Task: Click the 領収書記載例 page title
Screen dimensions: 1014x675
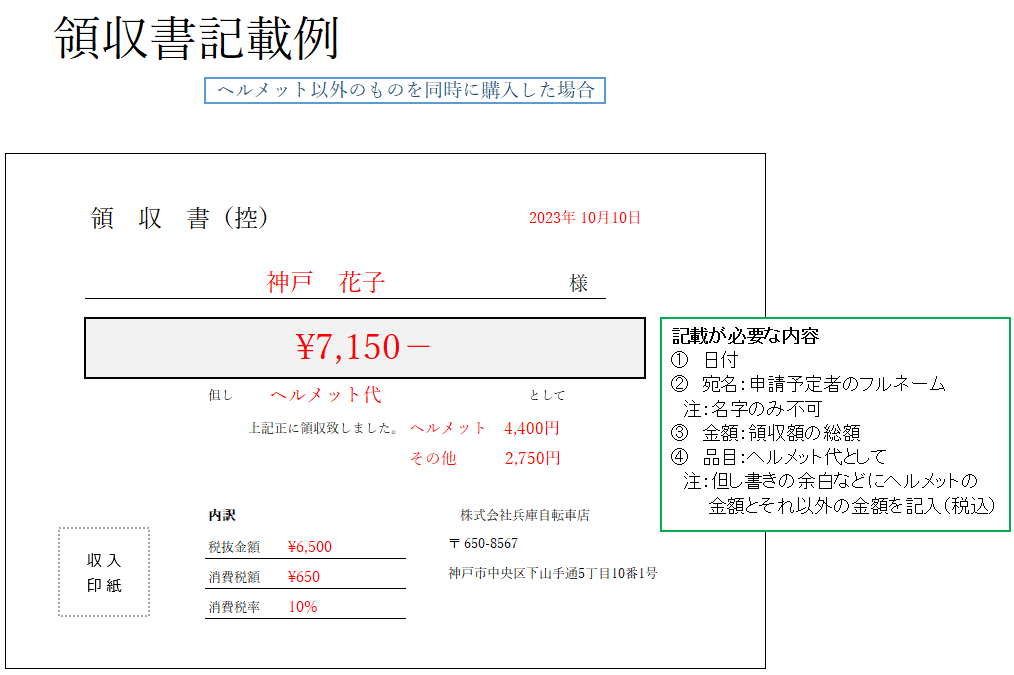Action: click(x=196, y=39)
